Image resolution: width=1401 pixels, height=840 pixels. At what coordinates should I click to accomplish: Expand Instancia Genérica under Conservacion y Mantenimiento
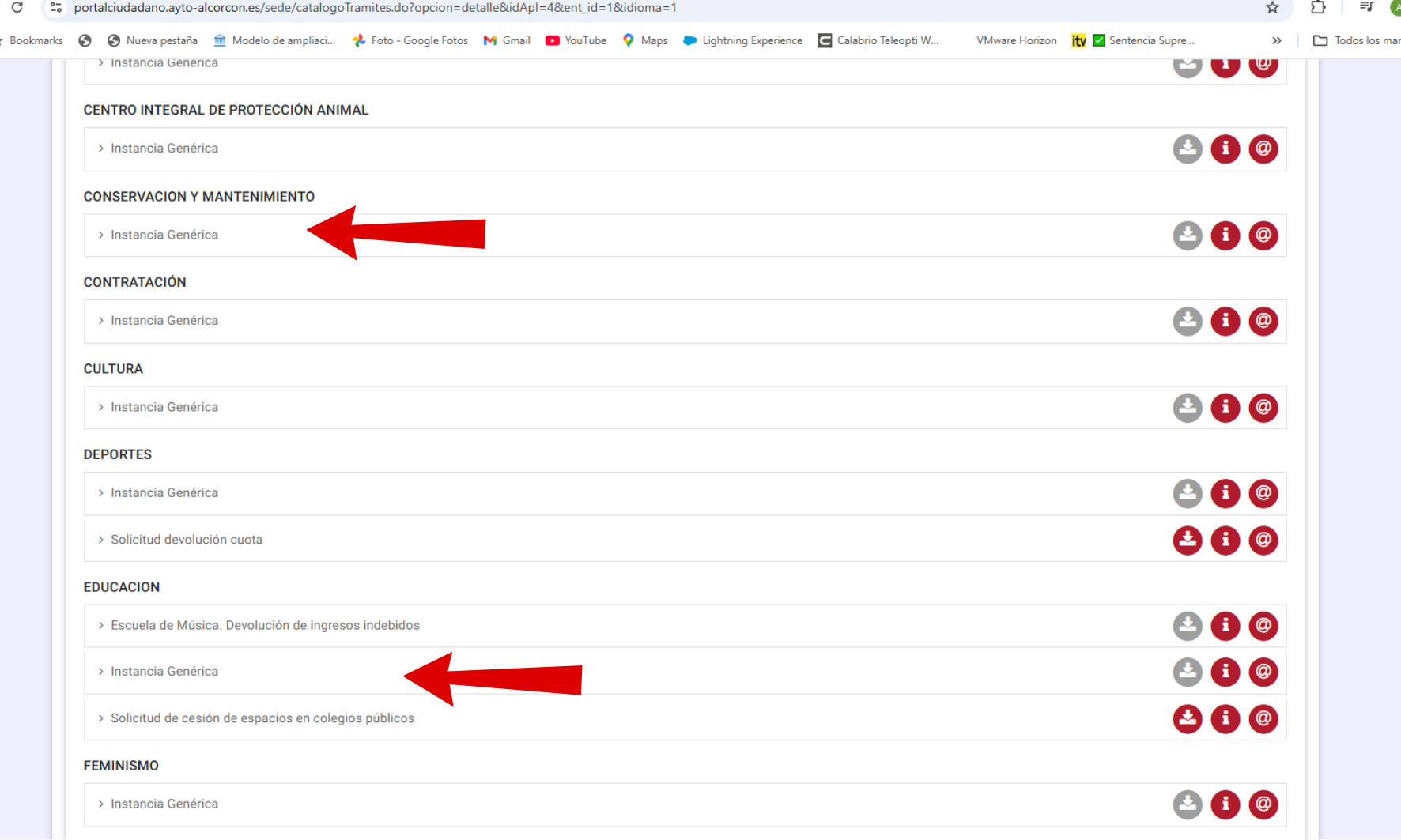click(x=164, y=235)
